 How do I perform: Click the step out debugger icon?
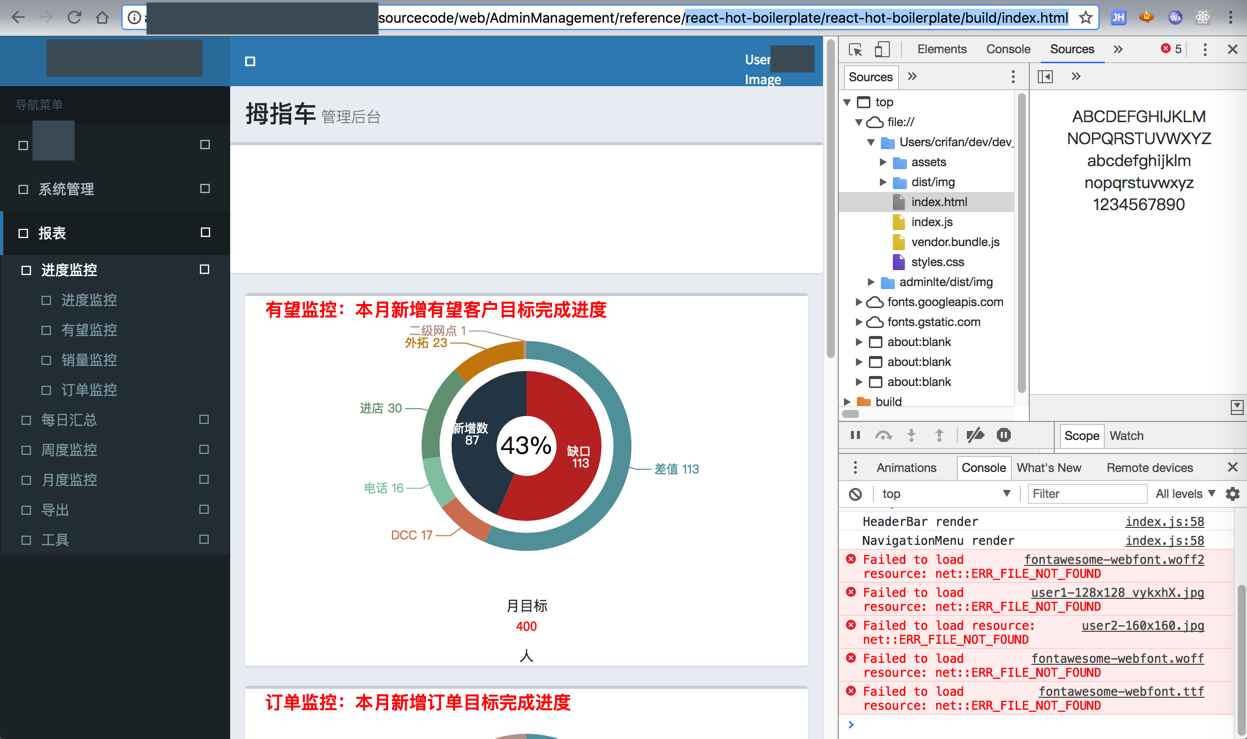(x=939, y=435)
